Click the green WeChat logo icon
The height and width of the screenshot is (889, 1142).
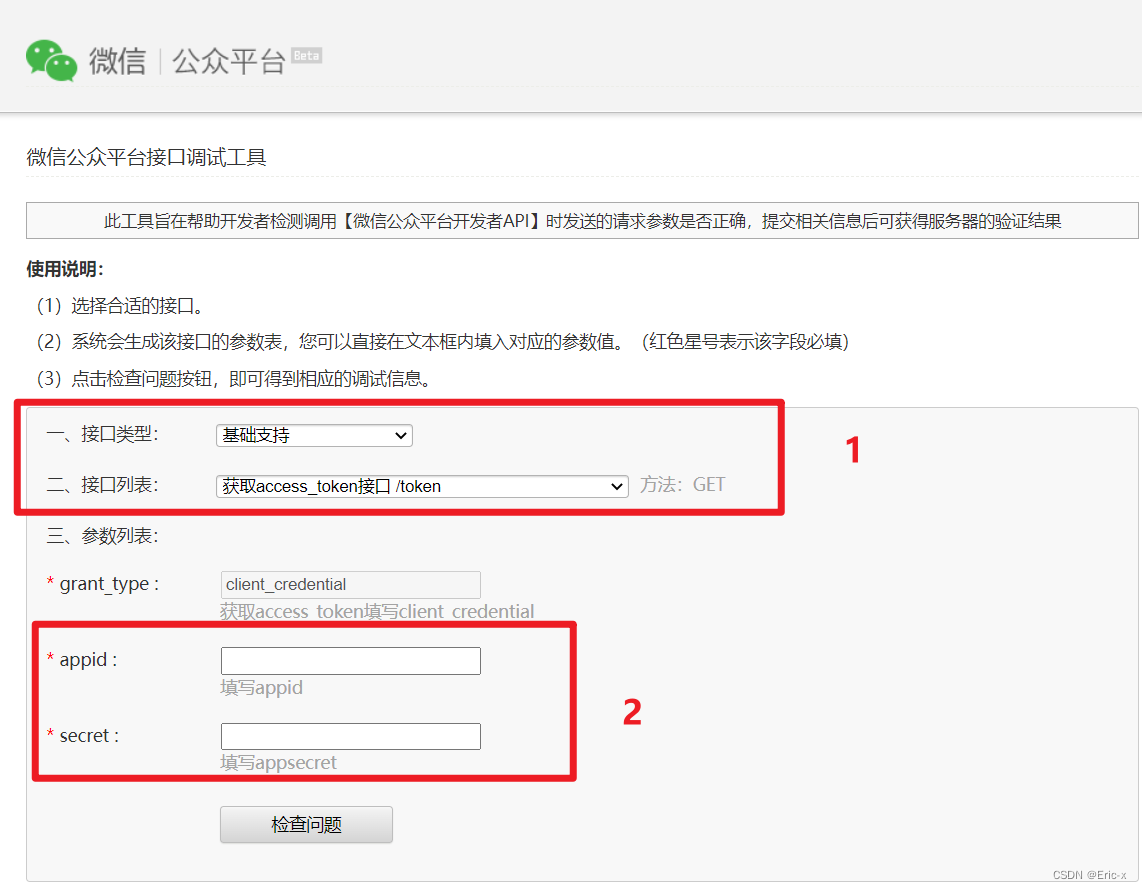51,60
